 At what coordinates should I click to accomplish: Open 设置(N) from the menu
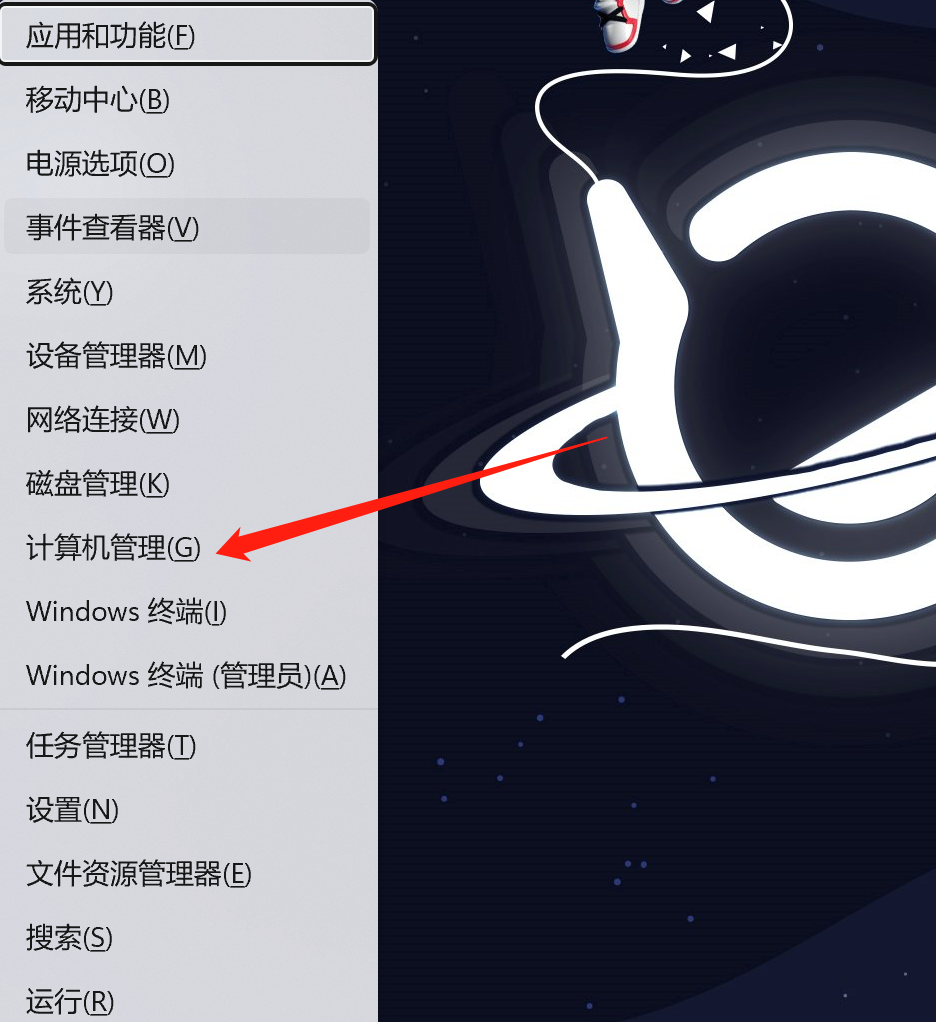pos(187,810)
